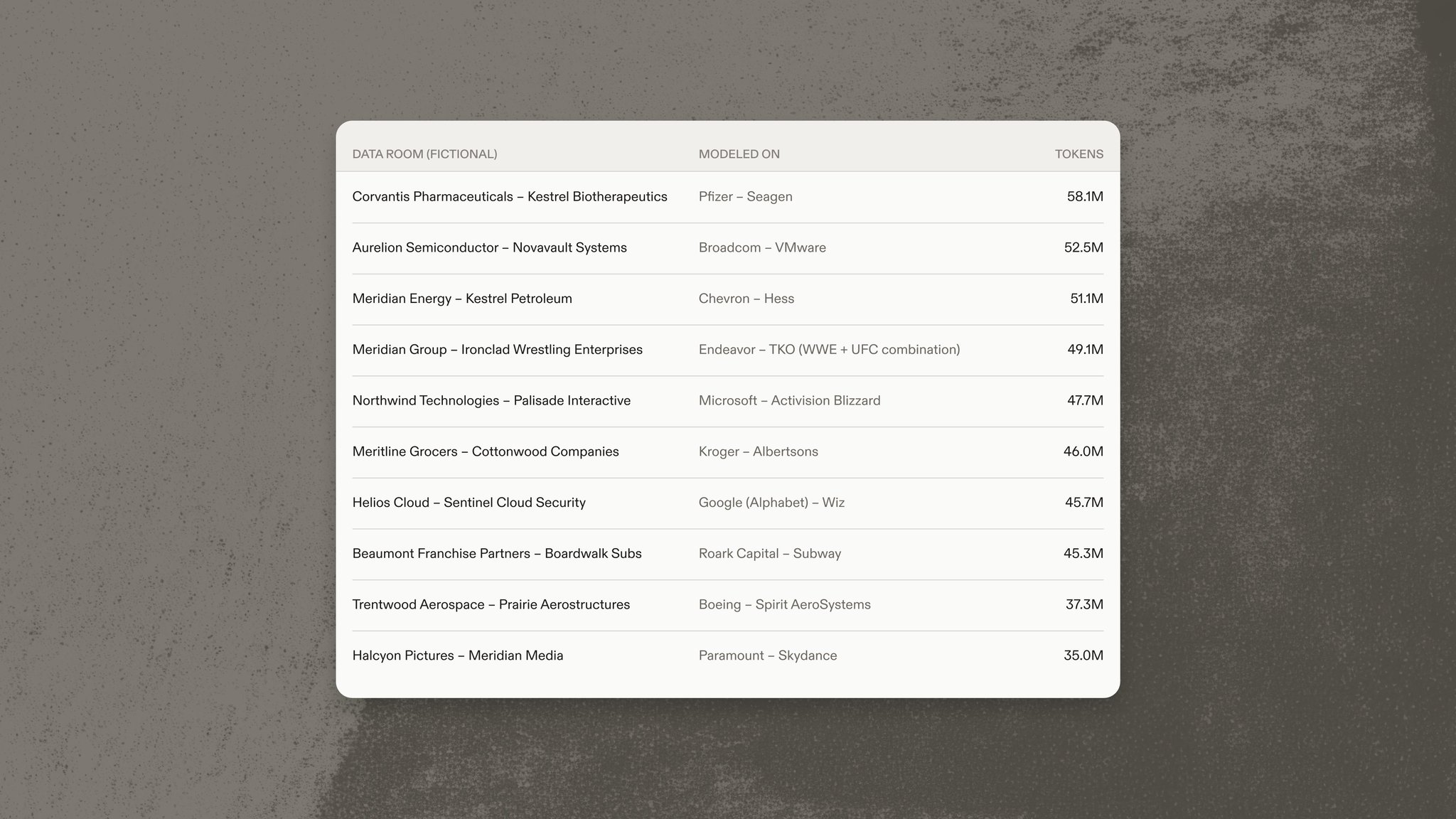Click the Tokens column header
This screenshot has width=1456, height=819.
coord(1078,154)
